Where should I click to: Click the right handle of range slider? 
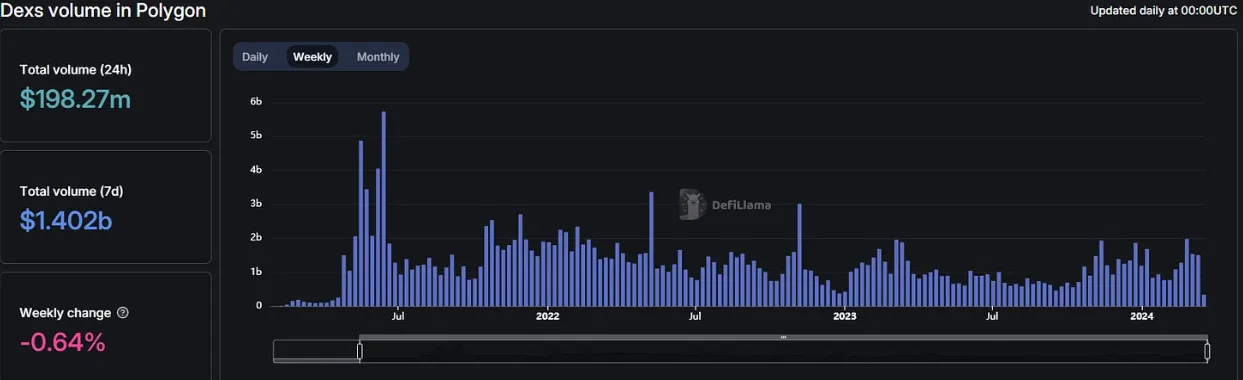coord(1207,351)
